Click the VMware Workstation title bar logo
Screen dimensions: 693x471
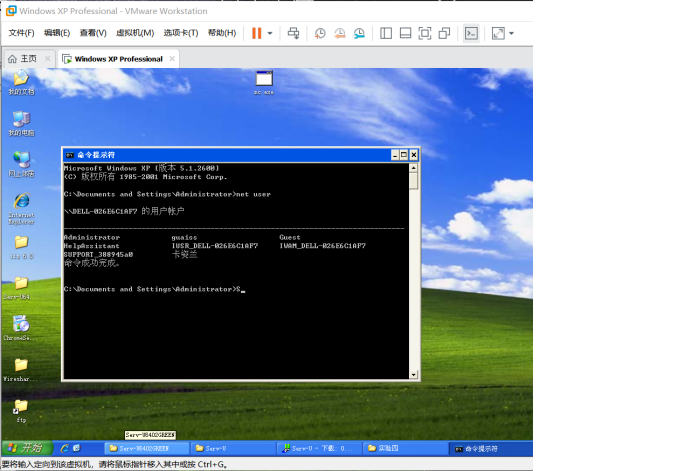11,11
